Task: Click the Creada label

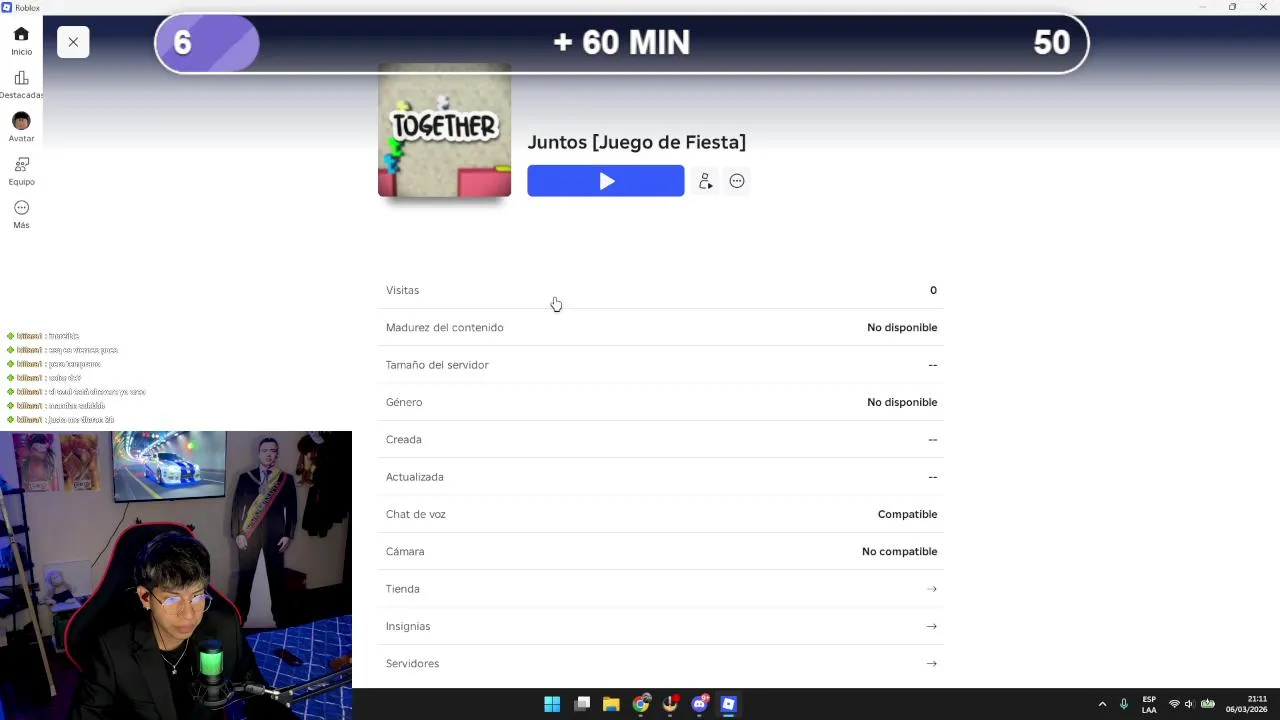Action: point(404,439)
